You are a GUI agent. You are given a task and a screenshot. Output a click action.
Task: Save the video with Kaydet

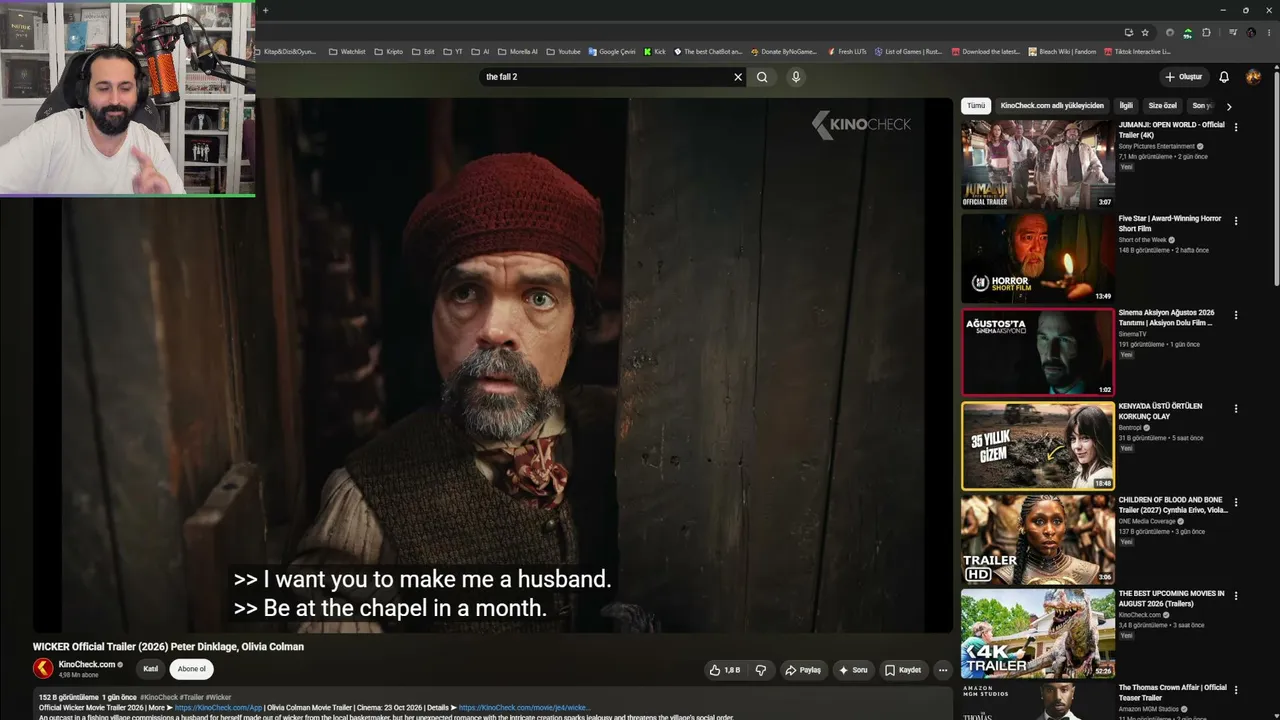pyautogui.click(x=903, y=670)
